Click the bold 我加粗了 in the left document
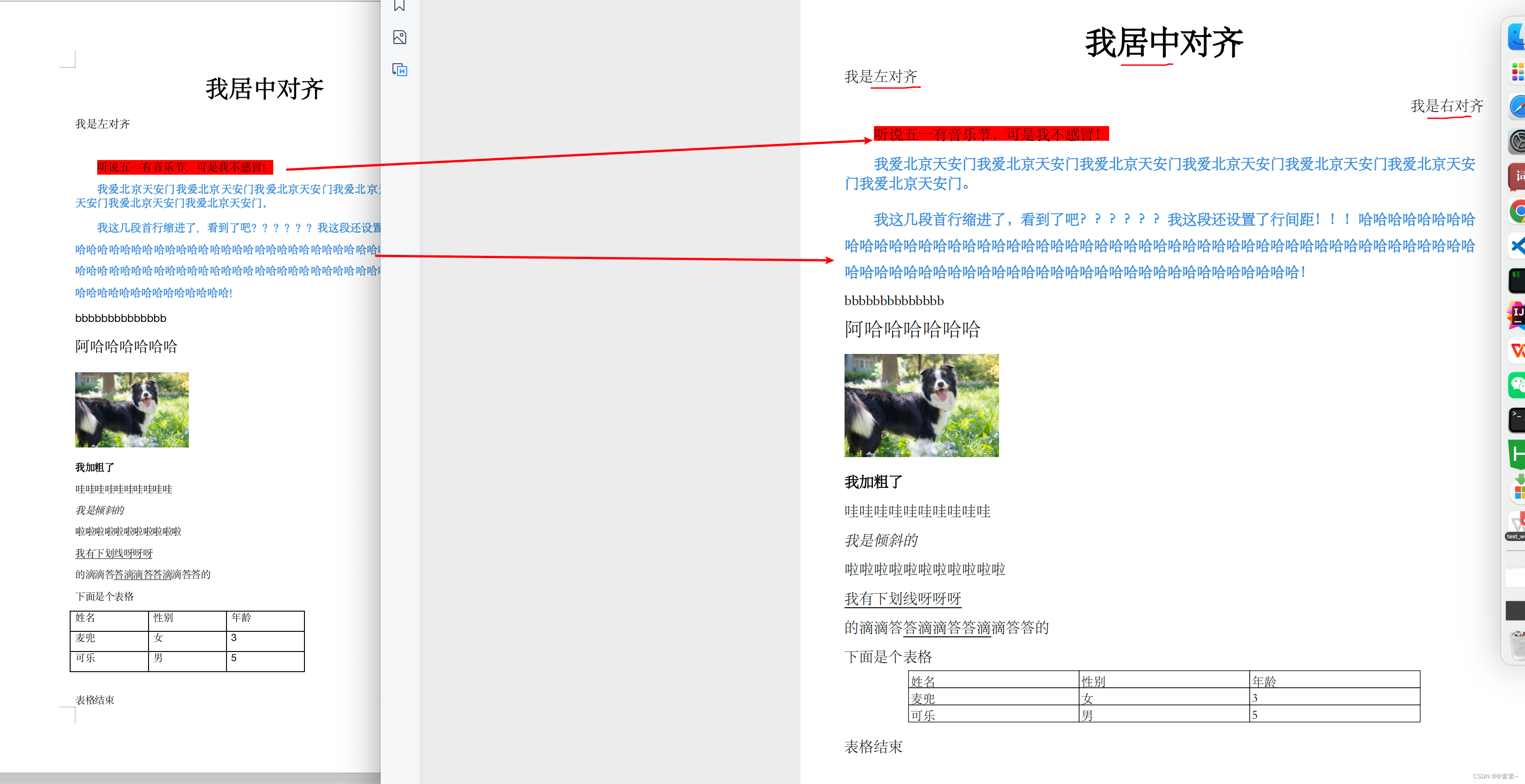Viewport: 1525px width, 784px height. point(95,467)
